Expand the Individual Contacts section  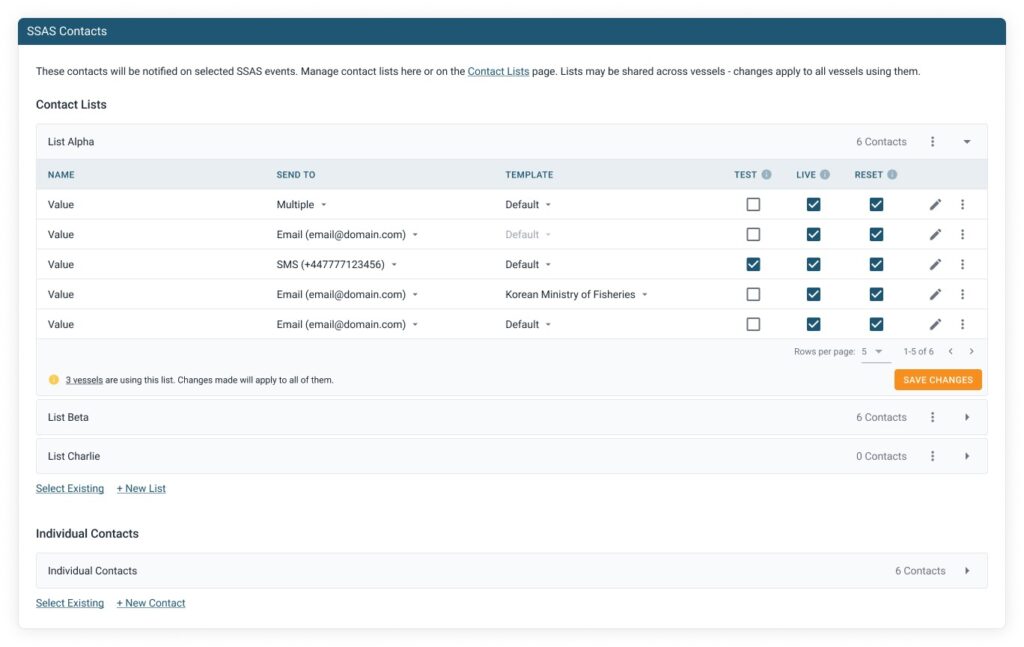point(967,571)
